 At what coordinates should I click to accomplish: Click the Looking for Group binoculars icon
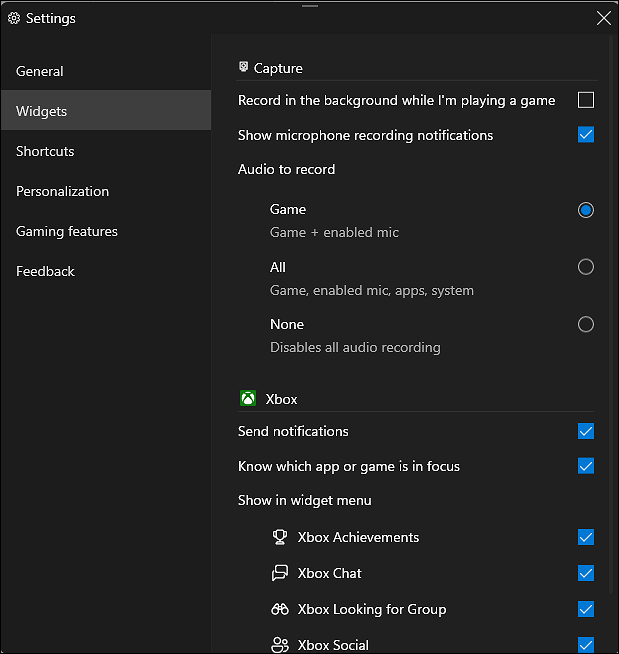coord(280,609)
